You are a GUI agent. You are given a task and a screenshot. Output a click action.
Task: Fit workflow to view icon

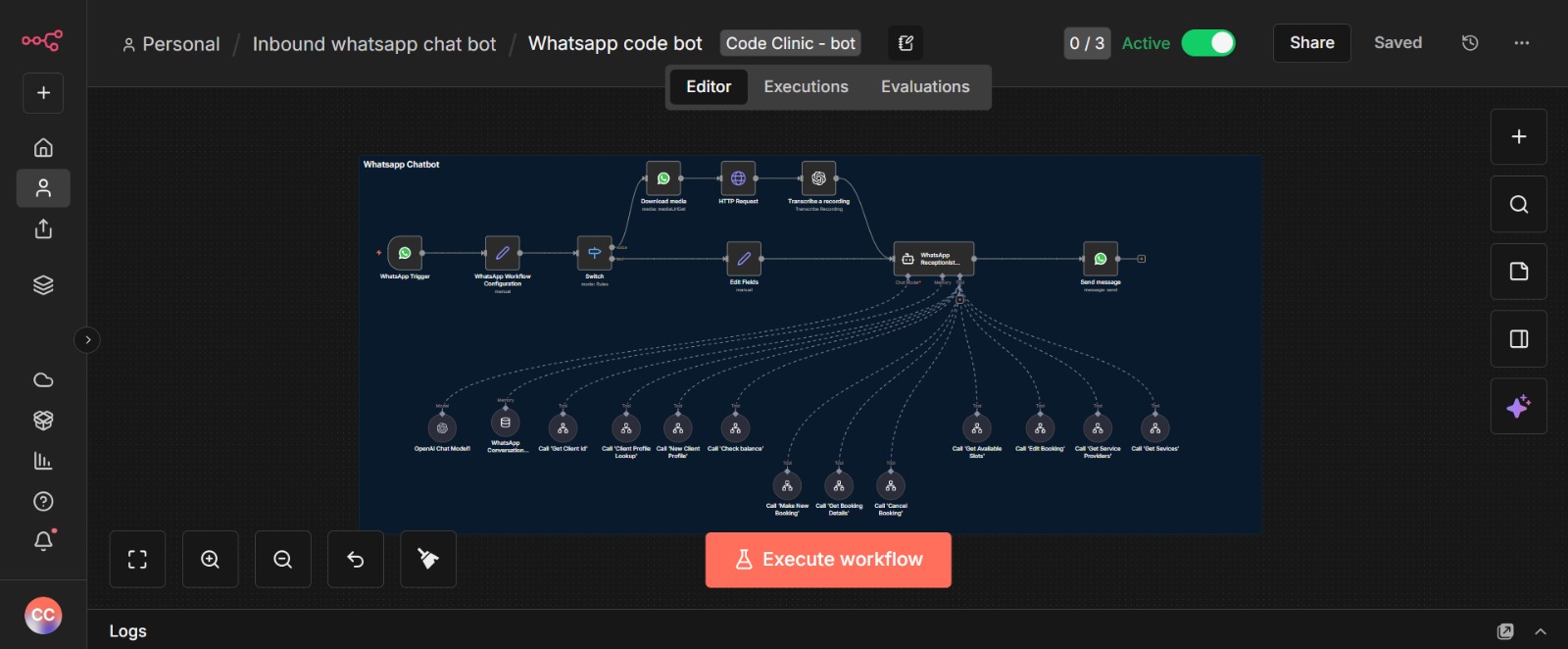[x=137, y=560]
